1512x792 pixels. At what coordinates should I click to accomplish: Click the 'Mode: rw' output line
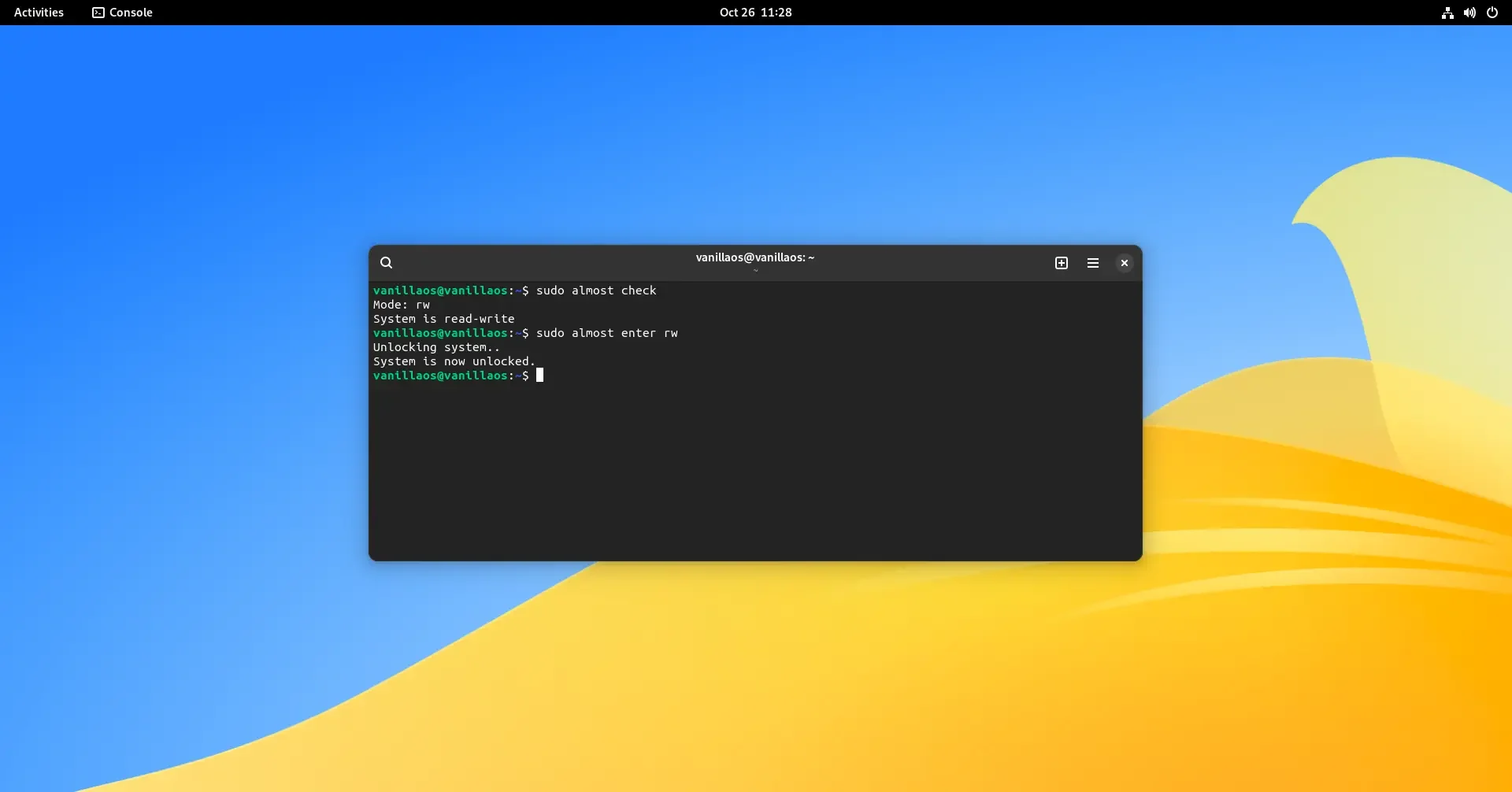[402, 305]
